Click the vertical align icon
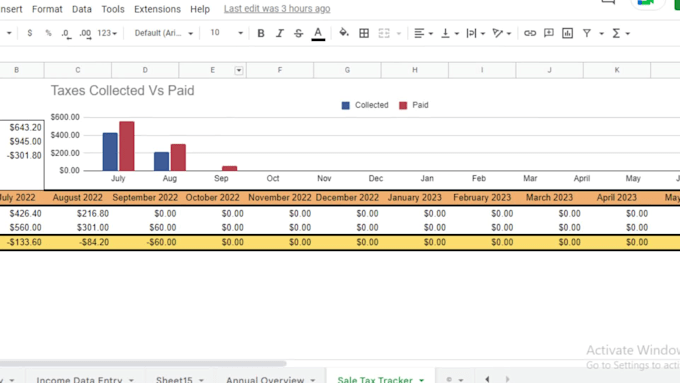The height and width of the screenshot is (383, 680). [445, 33]
